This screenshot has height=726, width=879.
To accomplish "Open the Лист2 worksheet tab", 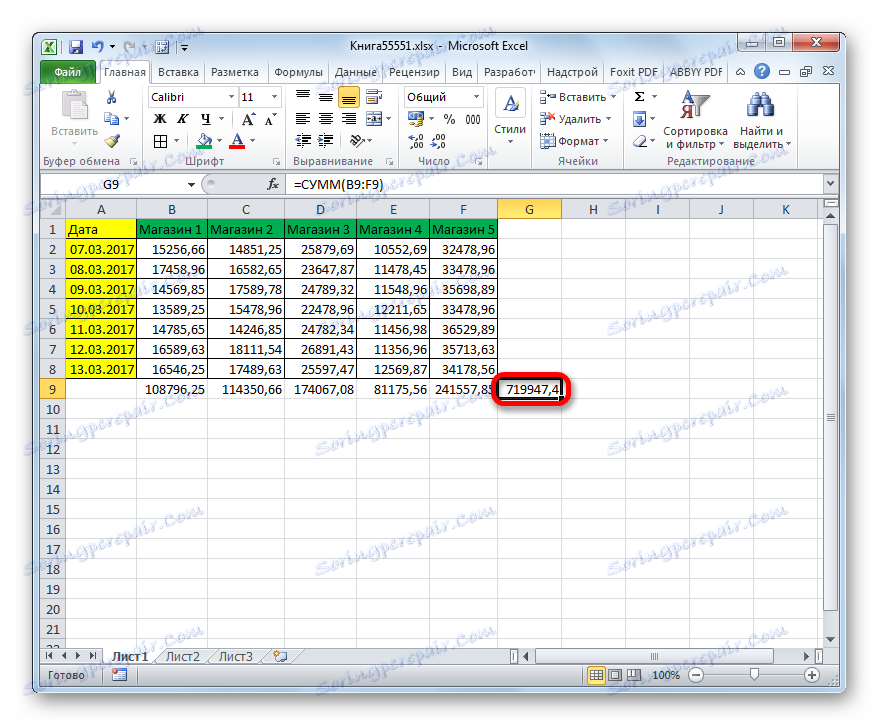I will coord(183,656).
